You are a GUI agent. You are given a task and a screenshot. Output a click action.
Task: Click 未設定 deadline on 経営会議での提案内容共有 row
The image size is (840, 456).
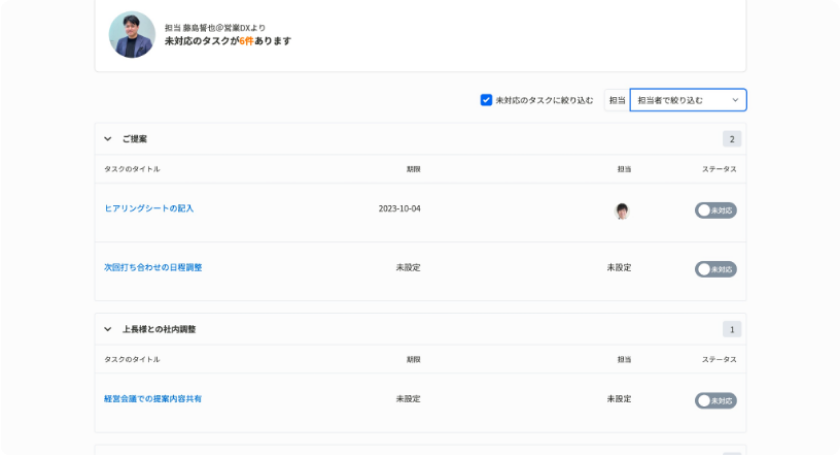(x=408, y=399)
